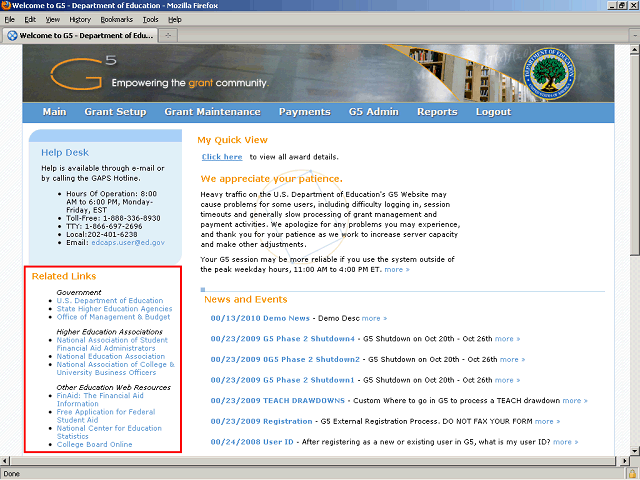The height and width of the screenshot is (480, 640).
Task: Click the Department of Education seal
Action: 549,73
